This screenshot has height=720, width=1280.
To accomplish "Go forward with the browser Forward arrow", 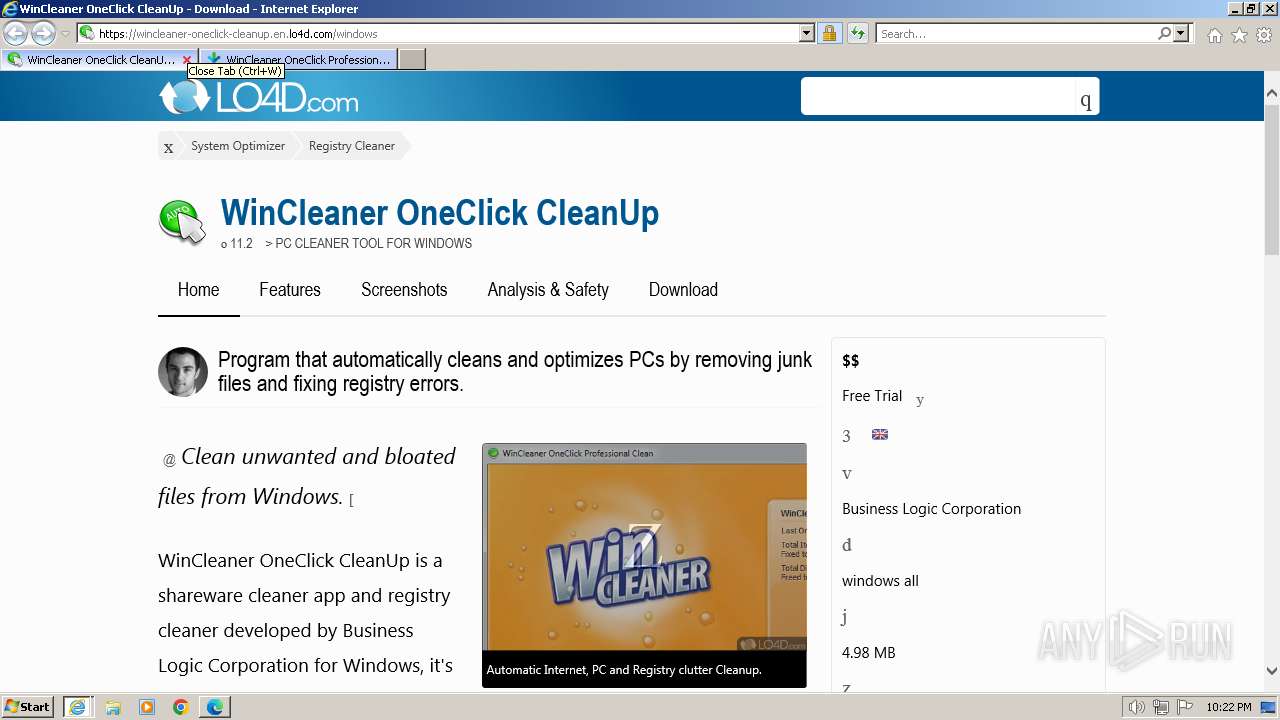I will (43, 34).
